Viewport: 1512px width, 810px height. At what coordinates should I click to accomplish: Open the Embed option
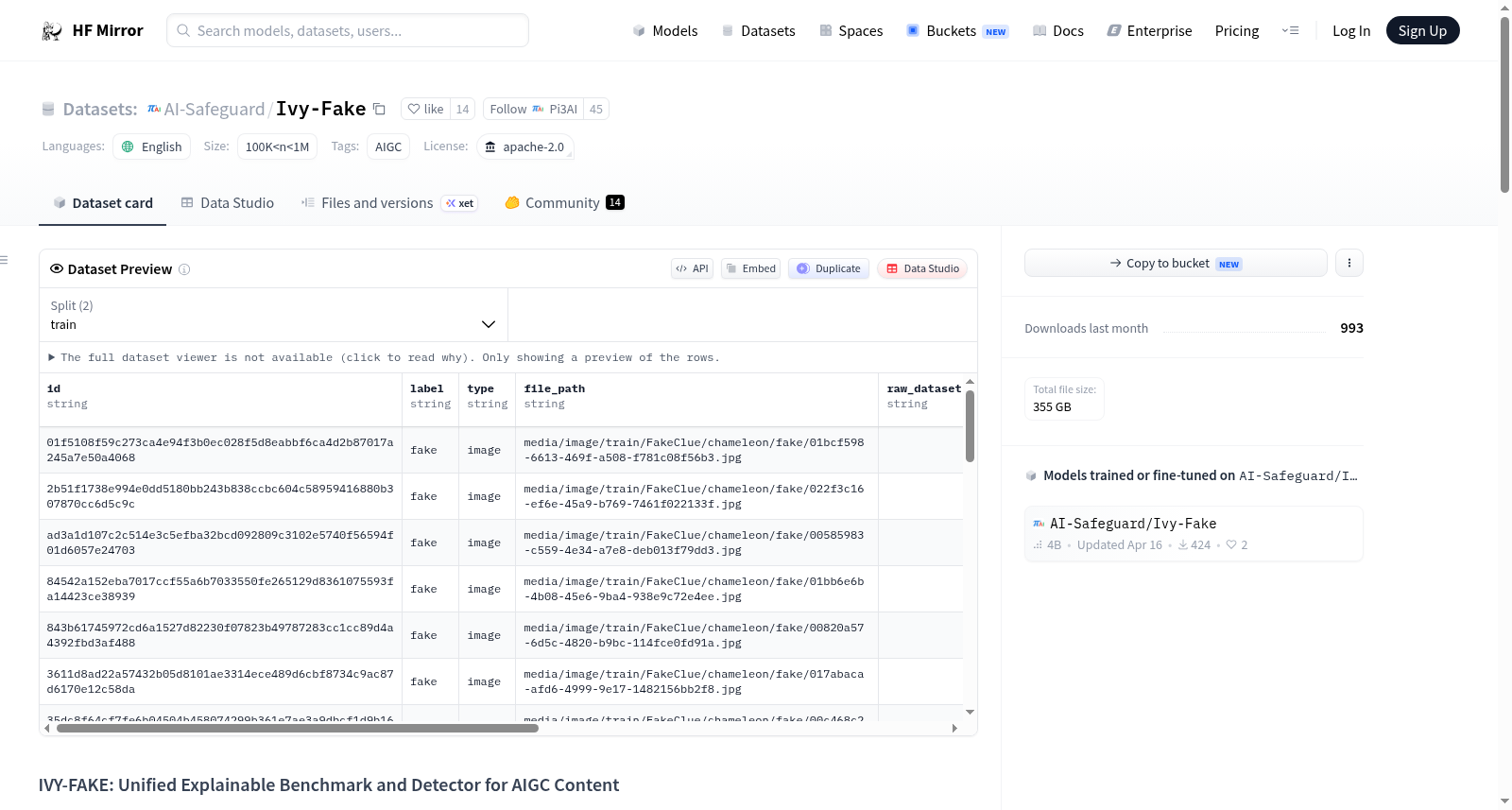point(750,268)
